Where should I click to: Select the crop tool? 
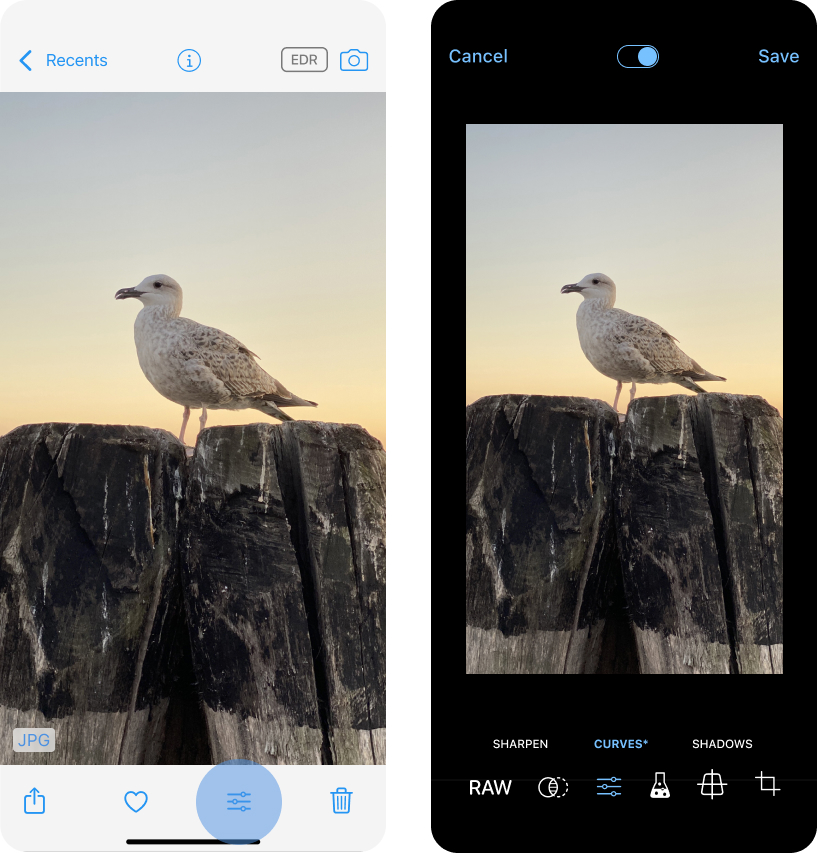(768, 784)
